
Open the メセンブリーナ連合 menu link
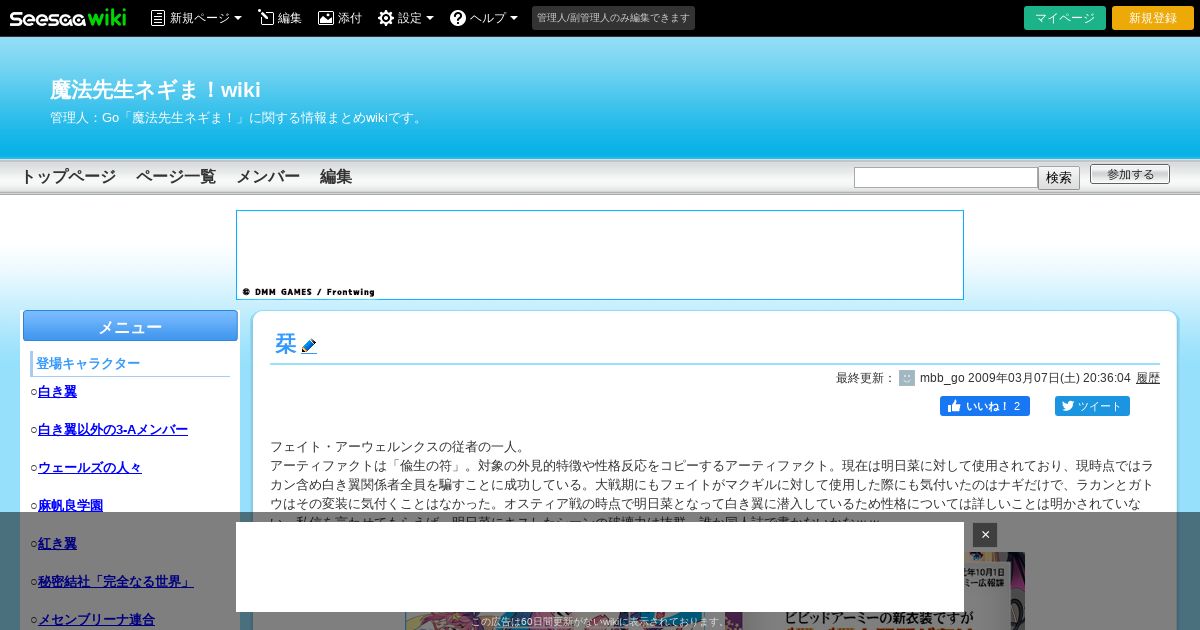[x=96, y=620]
